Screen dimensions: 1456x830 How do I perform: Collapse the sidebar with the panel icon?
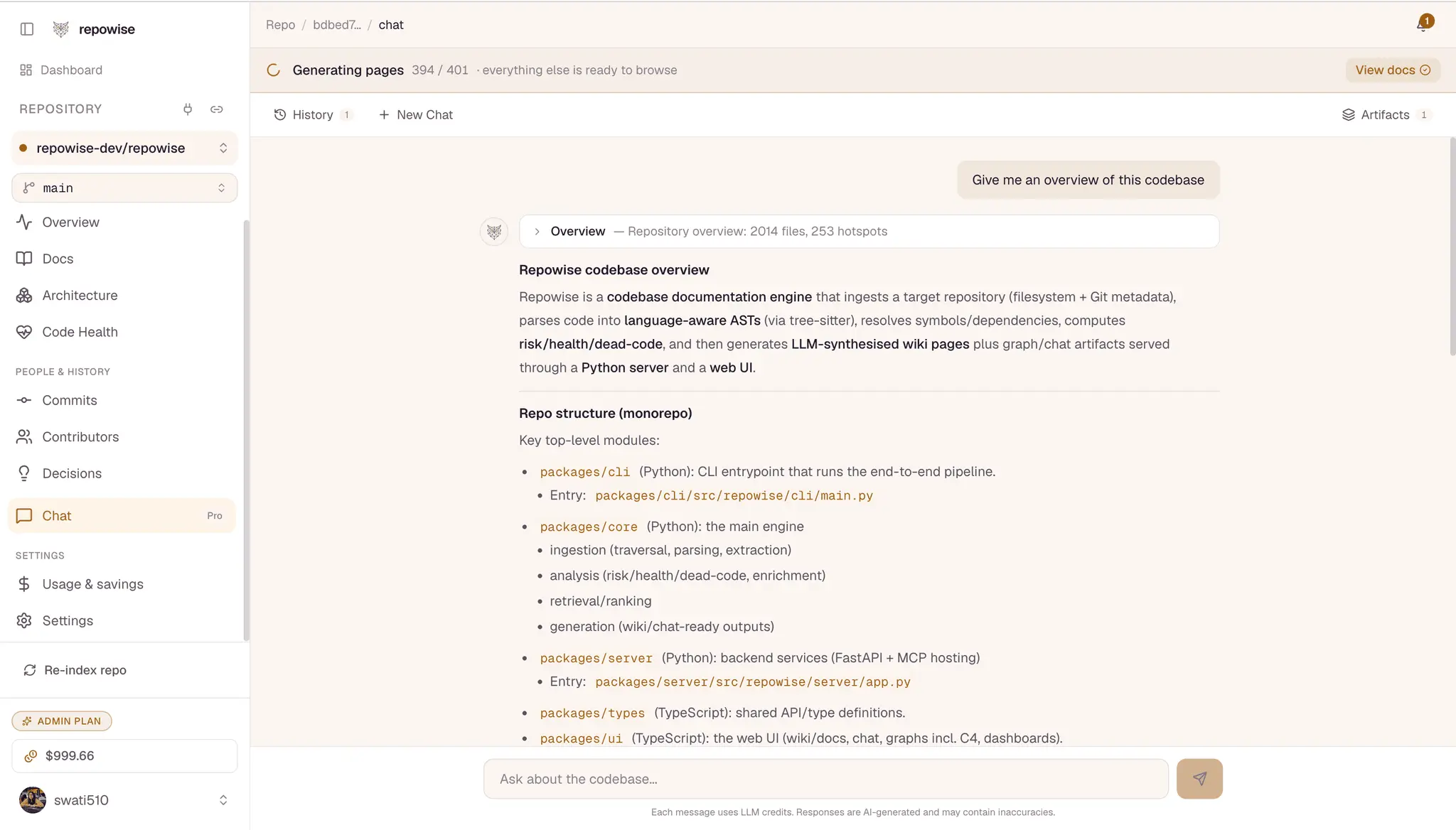(x=27, y=29)
